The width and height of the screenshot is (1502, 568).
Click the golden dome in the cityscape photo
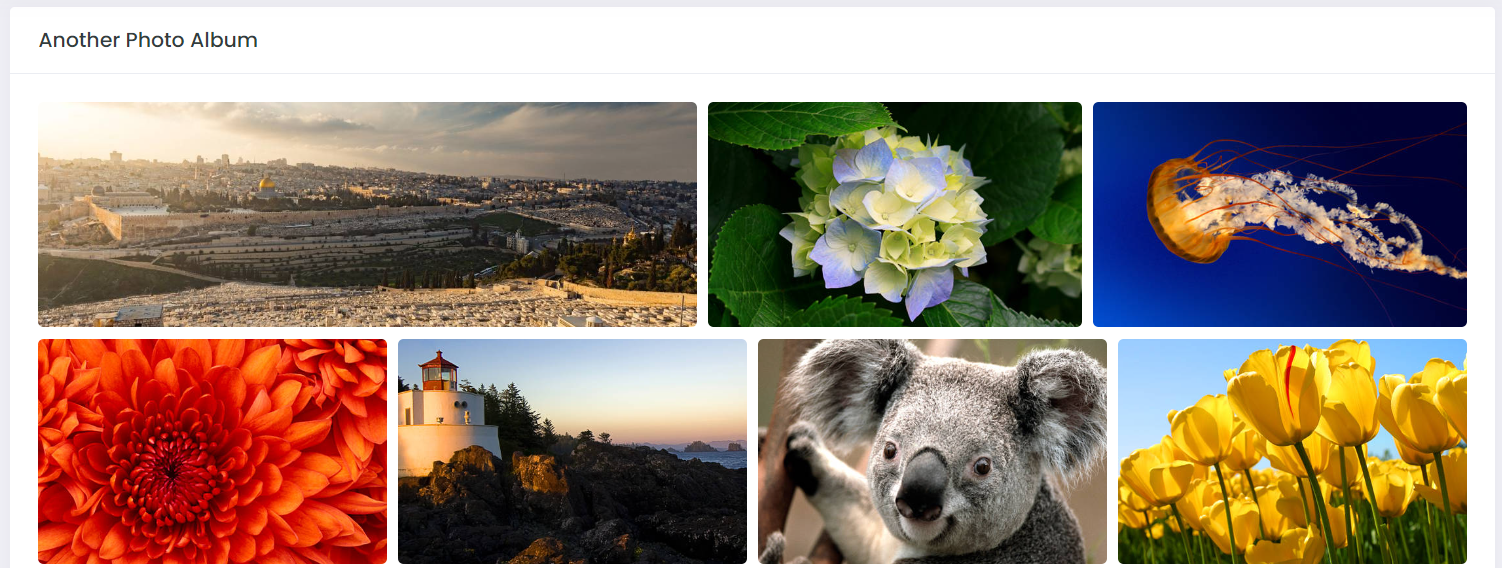click(x=267, y=184)
